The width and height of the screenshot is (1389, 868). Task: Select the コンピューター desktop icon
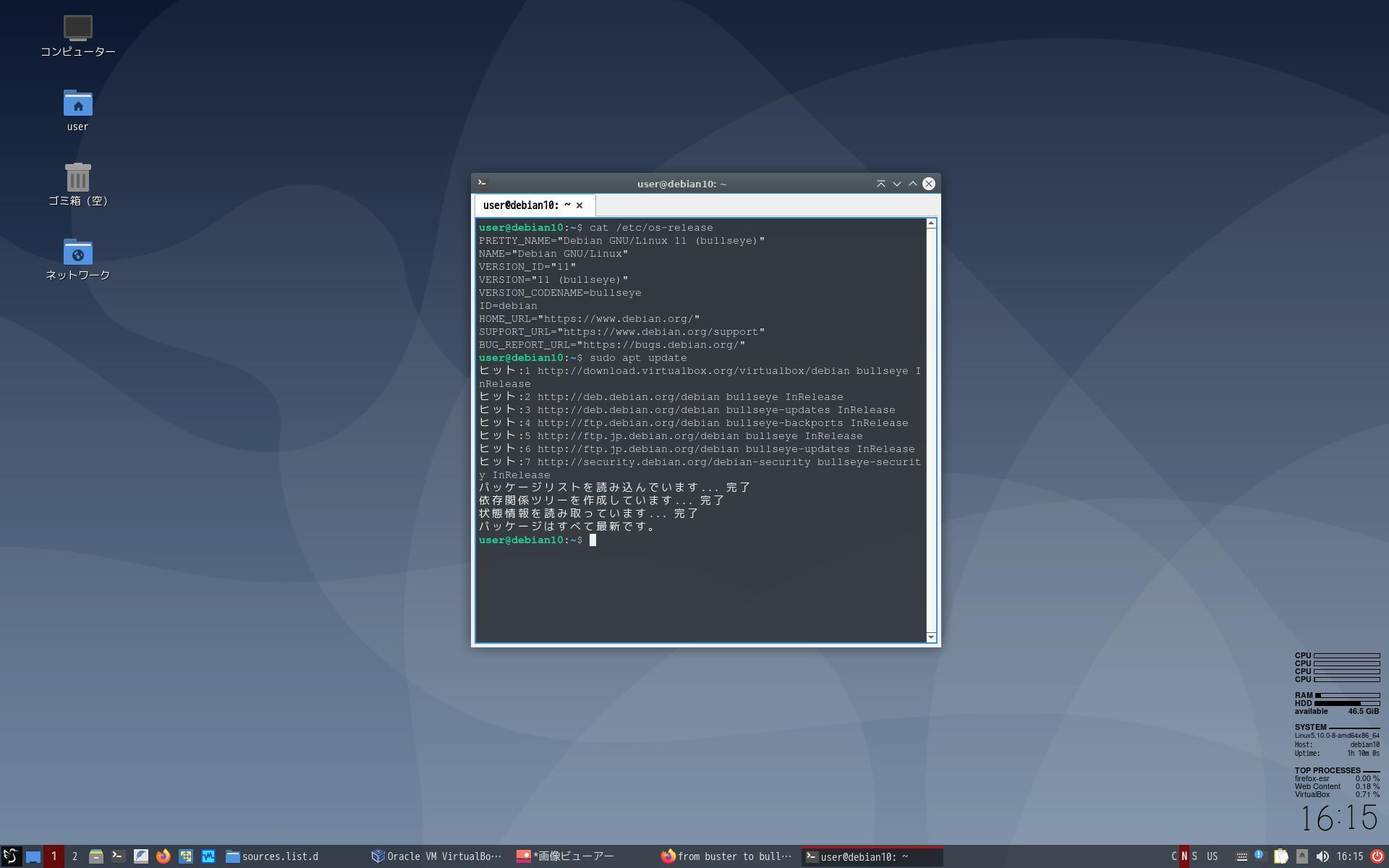click(x=77, y=36)
